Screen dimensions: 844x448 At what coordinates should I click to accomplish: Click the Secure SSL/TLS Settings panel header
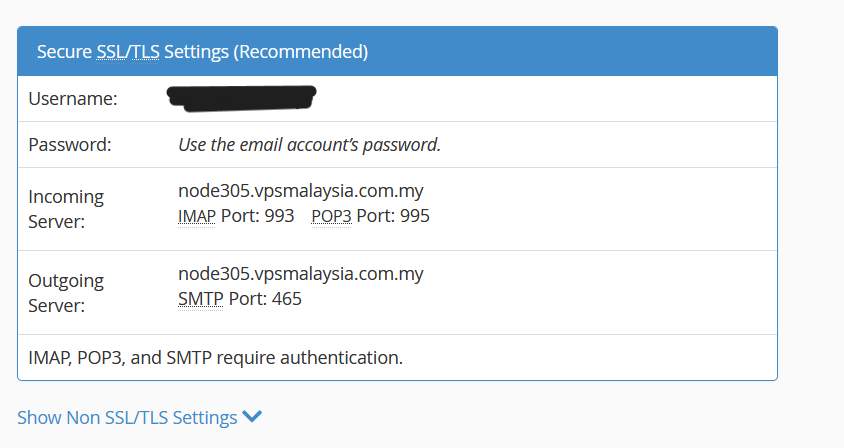point(397,52)
